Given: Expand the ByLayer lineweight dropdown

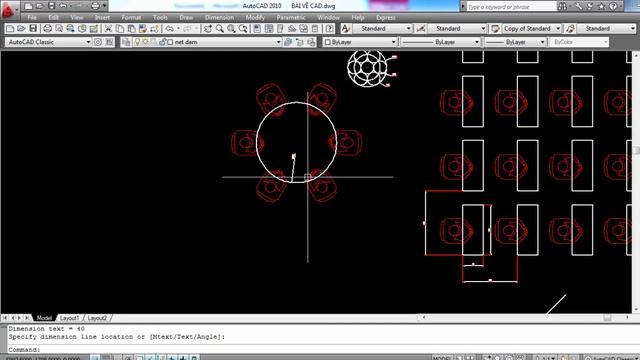Looking at the screenshot, I should [x=542, y=42].
